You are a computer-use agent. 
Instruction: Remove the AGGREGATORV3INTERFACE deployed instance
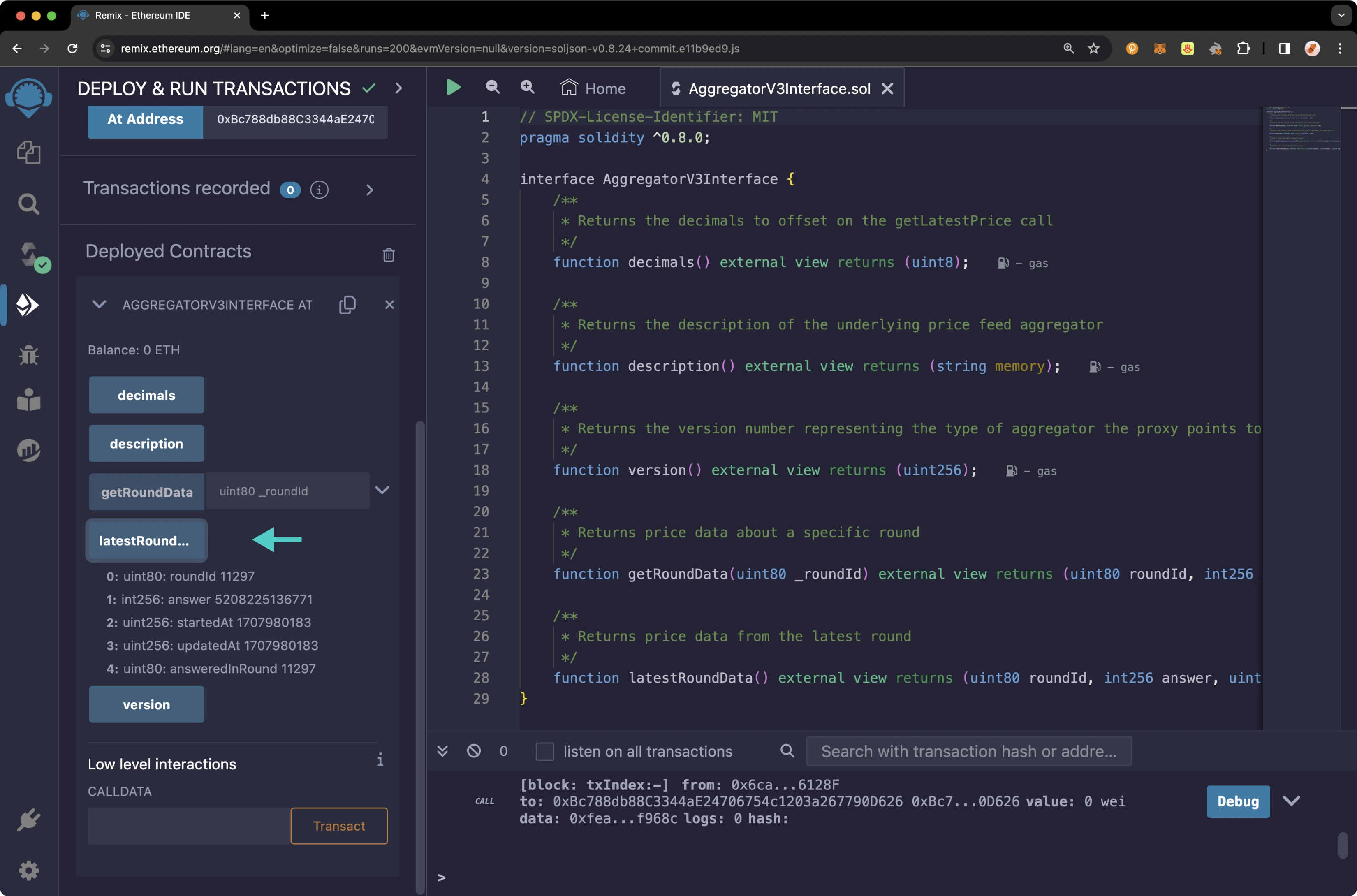[x=390, y=305]
